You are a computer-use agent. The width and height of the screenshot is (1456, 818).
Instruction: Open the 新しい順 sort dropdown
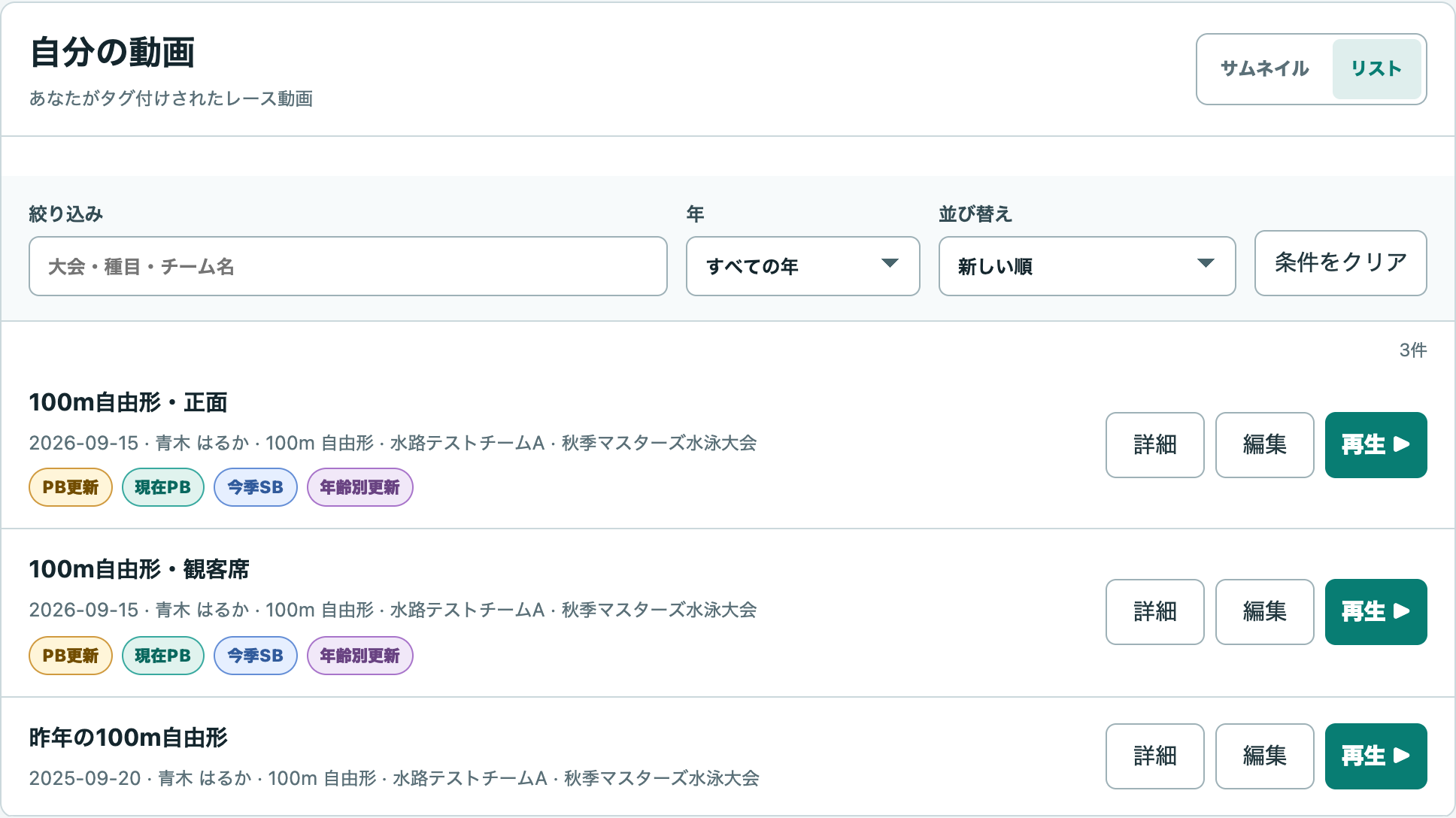click(1087, 266)
